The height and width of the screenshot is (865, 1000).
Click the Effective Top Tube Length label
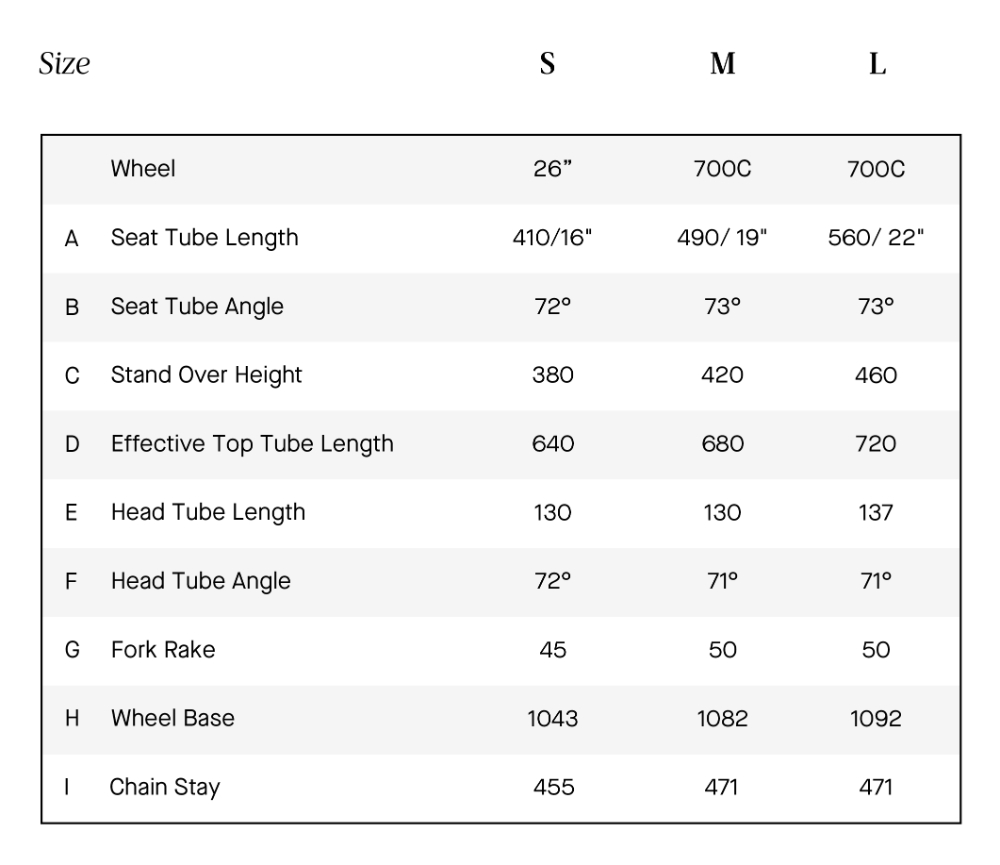pyautogui.click(x=252, y=444)
